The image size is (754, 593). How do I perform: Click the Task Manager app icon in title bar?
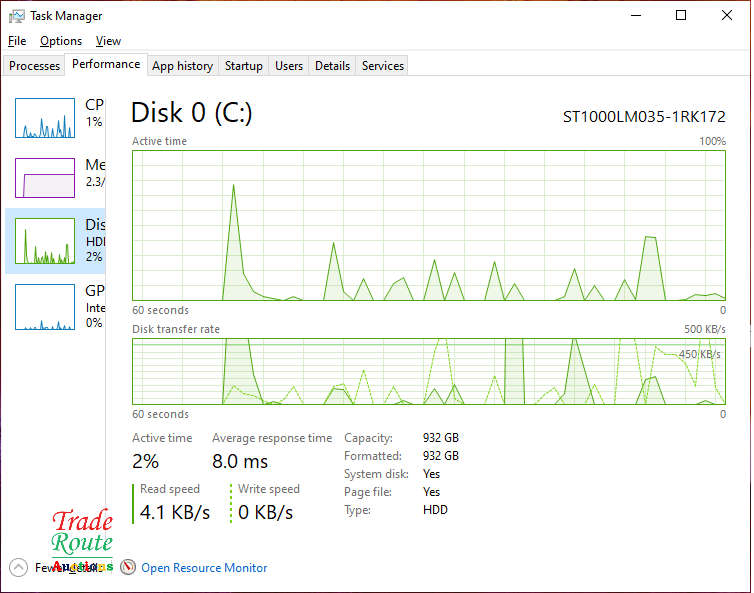(x=16, y=16)
